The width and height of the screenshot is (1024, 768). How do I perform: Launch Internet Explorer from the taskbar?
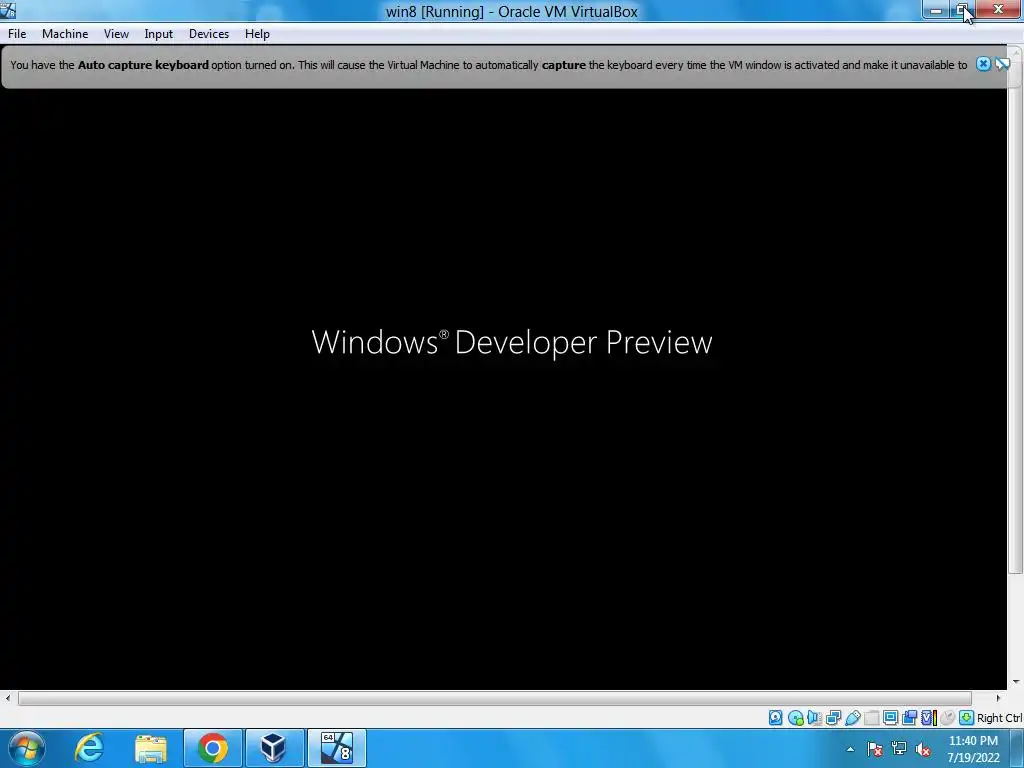pos(89,748)
